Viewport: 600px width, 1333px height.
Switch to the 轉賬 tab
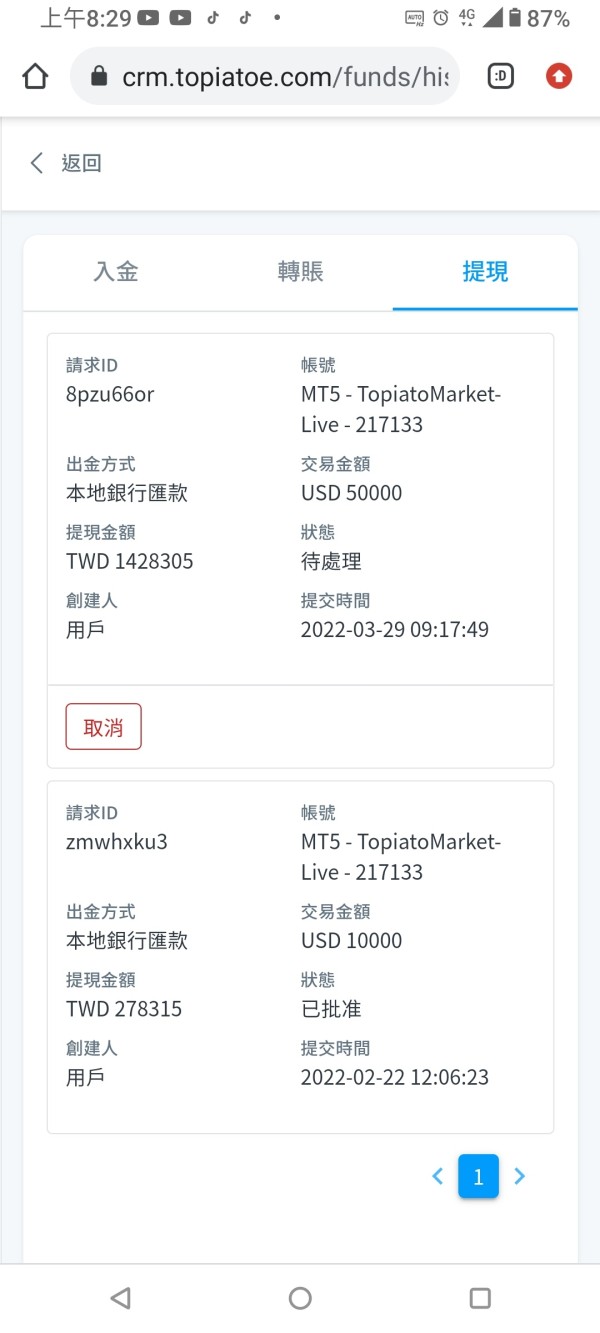[x=300, y=272]
